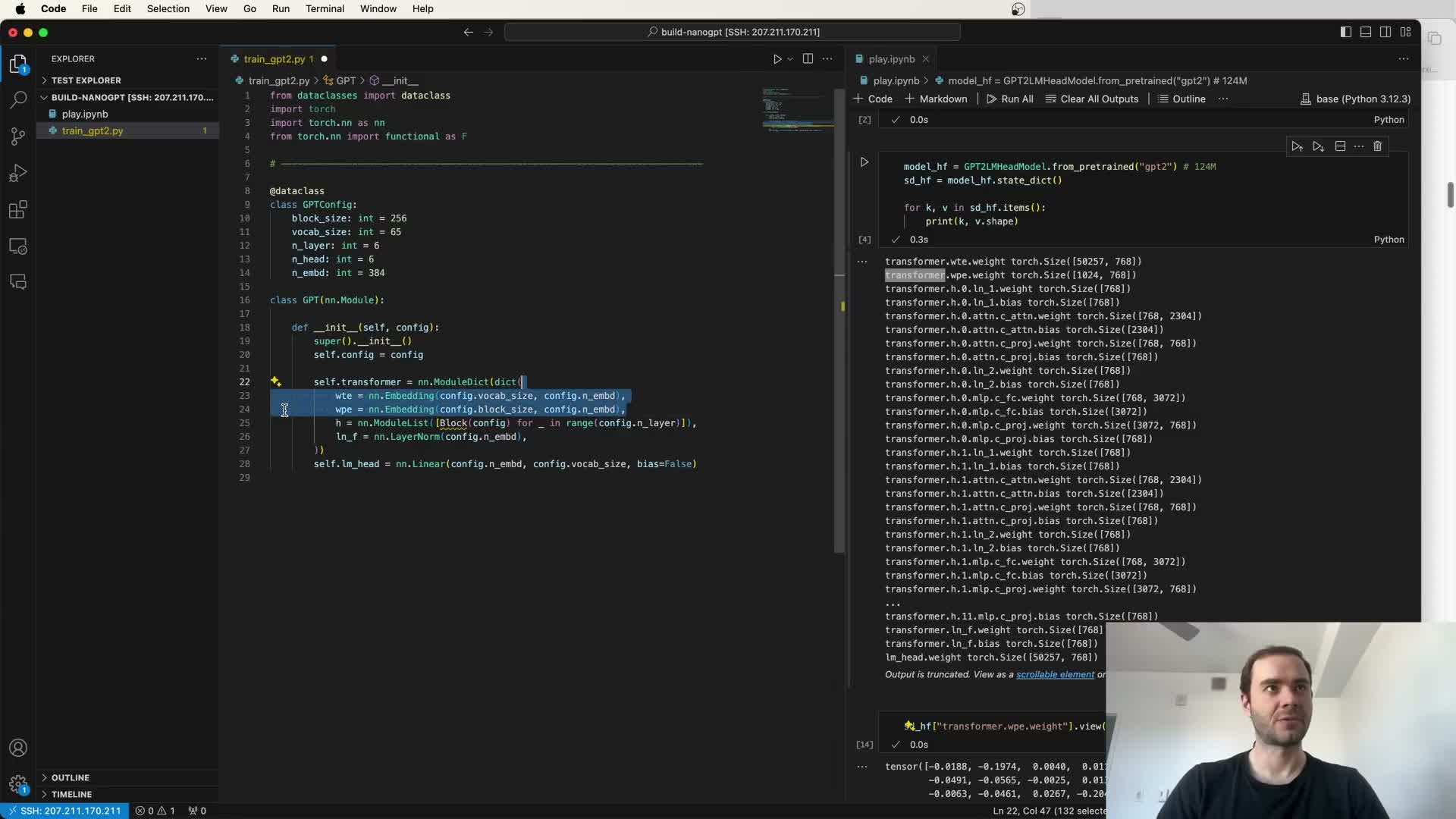Open the Extensions view icon
This screenshot has width=1456, height=819.
click(18, 210)
